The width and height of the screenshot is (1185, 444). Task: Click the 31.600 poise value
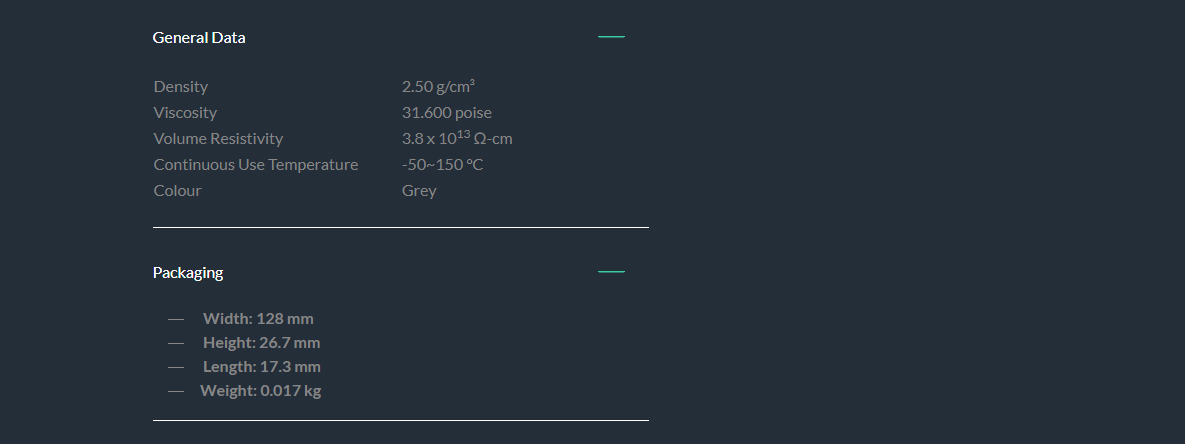447,113
